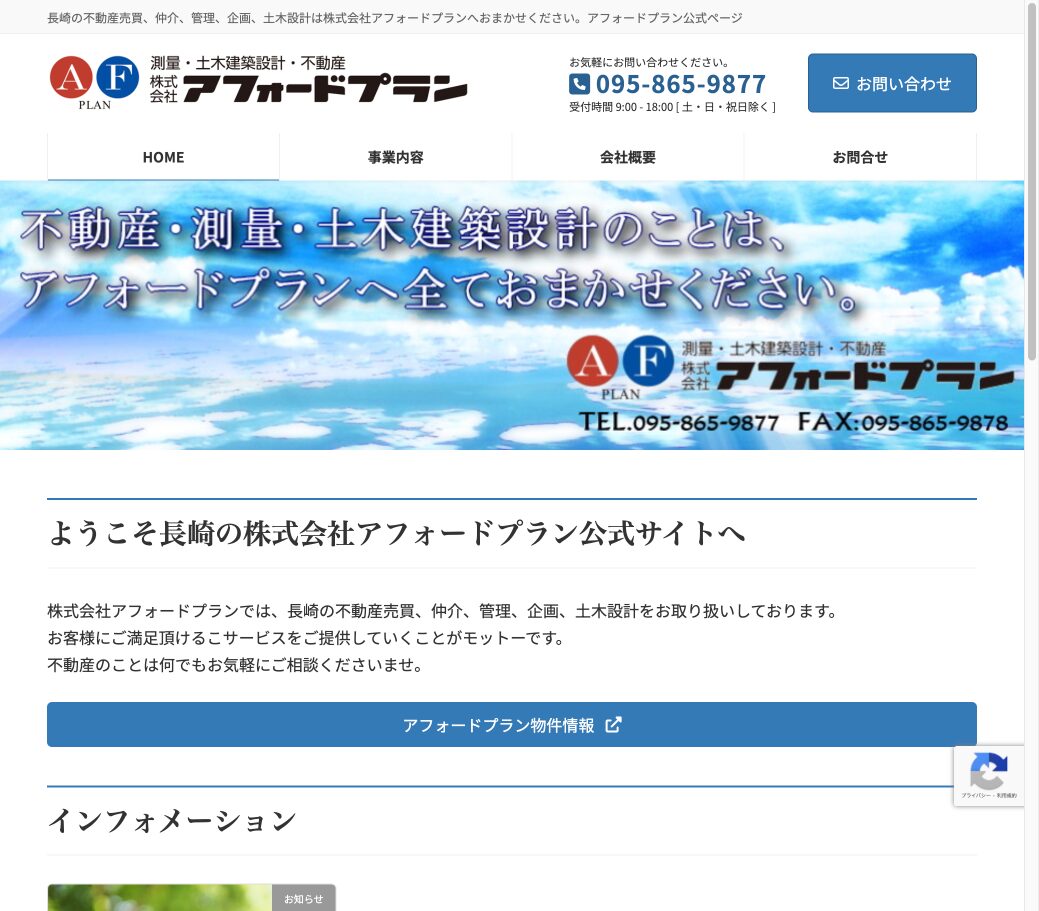Click the line 不動産のことは何でもお気軽にご相談くださいませ

(235, 665)
